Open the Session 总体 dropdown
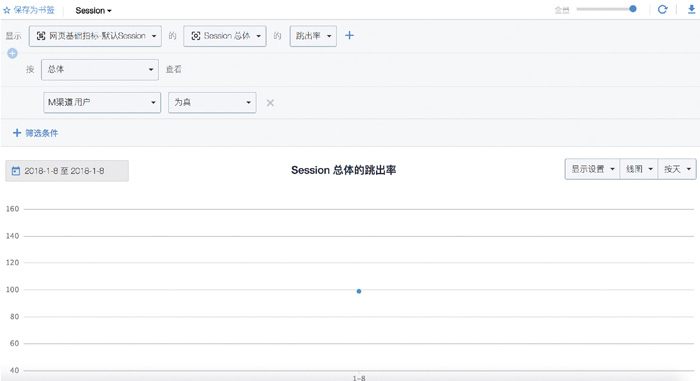This screenshot has width=700, height=381. 225,36
